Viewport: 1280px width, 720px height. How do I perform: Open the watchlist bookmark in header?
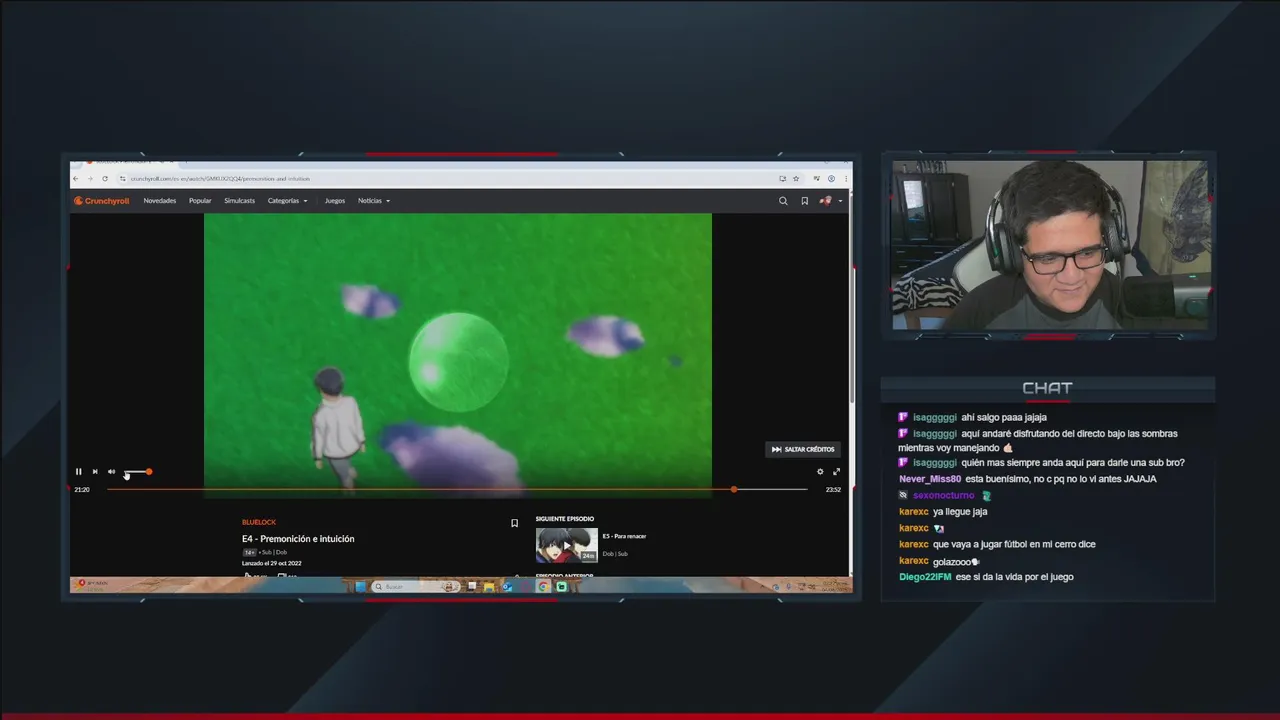tap(804, 201)
